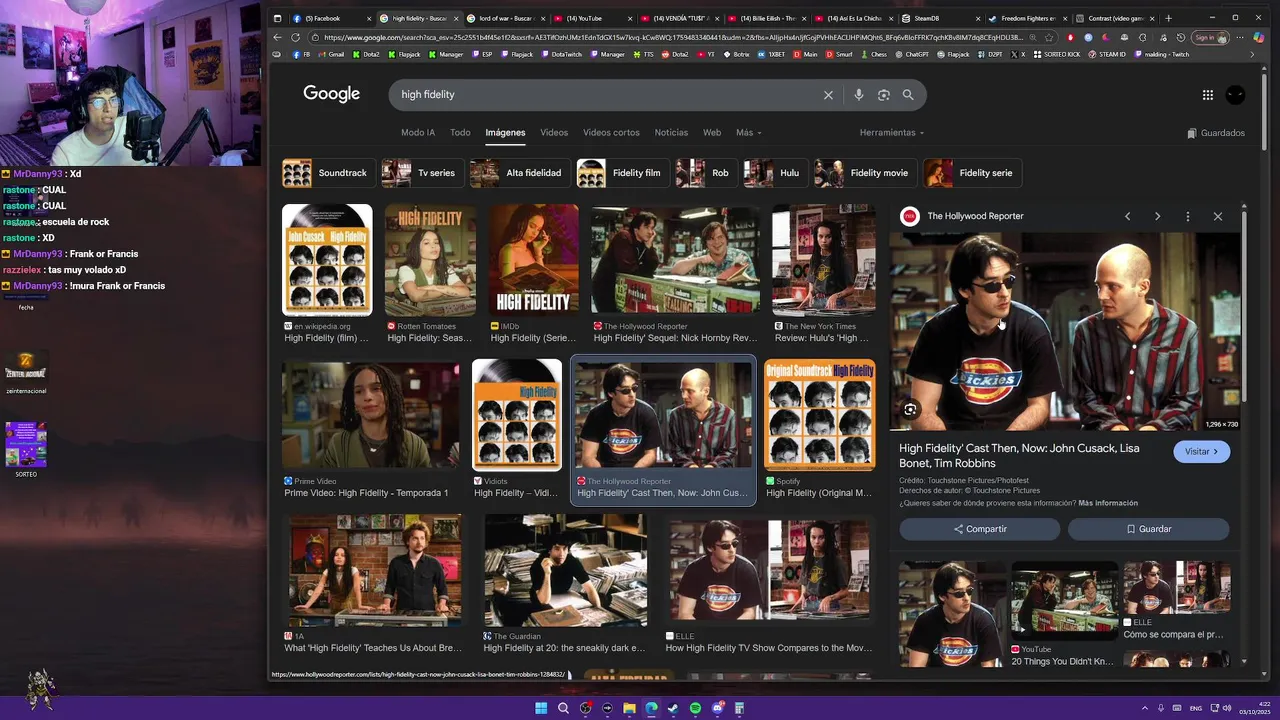Image resolution: width=1280 pixels, height=720 pixels.
Task: Reload the page in browser toolbar
Action: coord(296,37)
